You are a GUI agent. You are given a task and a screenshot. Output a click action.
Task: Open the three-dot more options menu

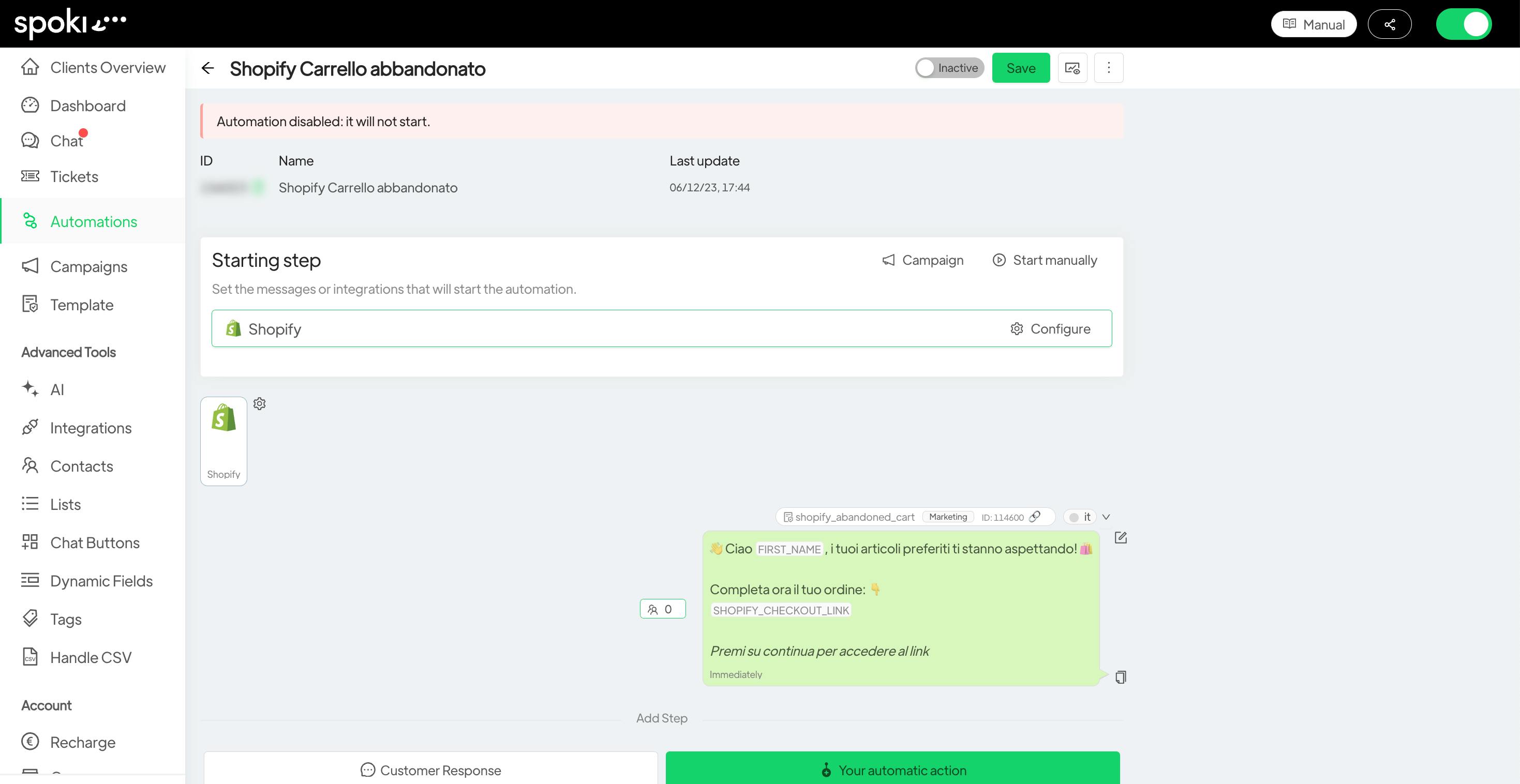[1109, 68]
